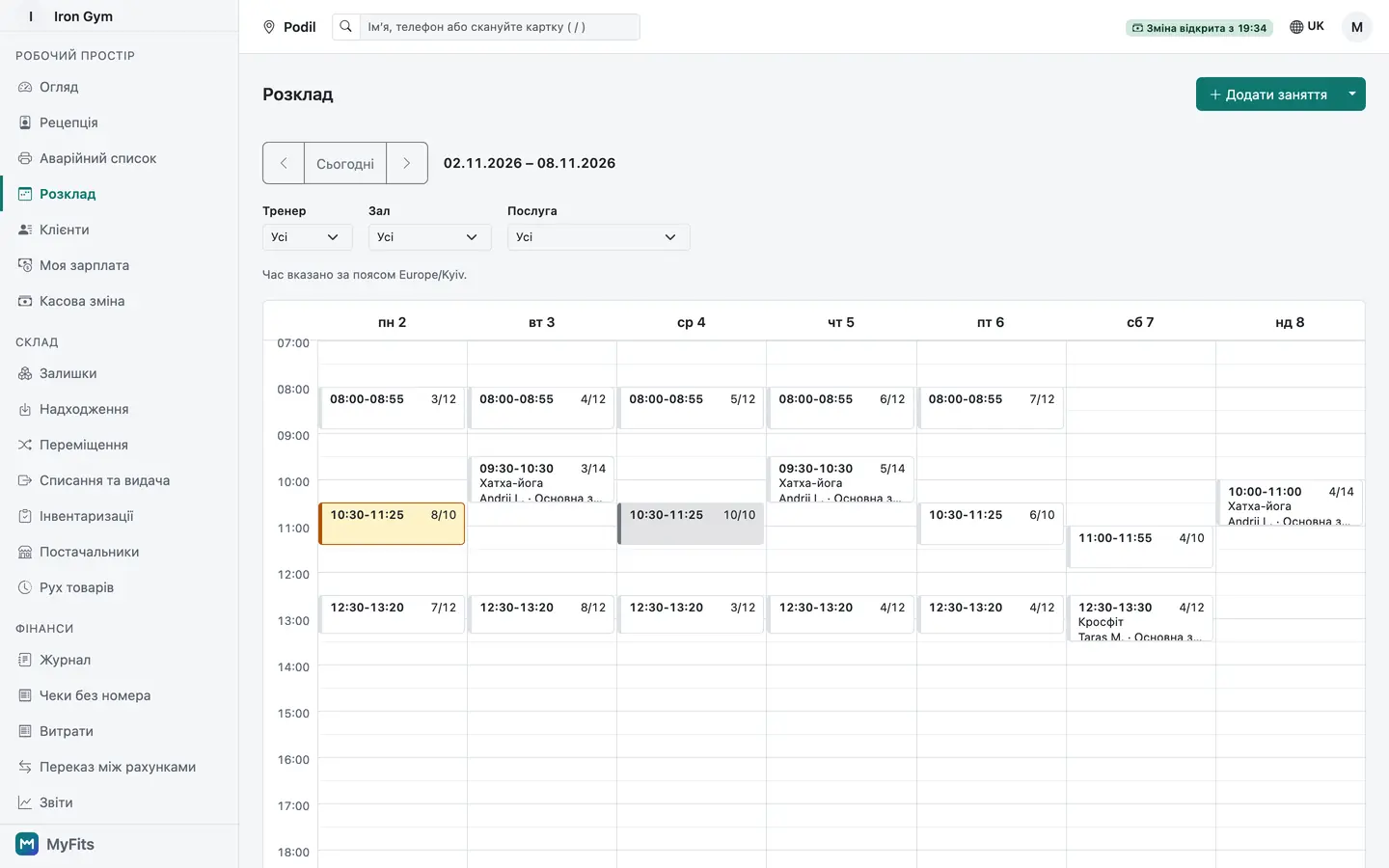Open the Wednesday 10:30-11:25 full class

pyautogui.click(x=691, y=524)
